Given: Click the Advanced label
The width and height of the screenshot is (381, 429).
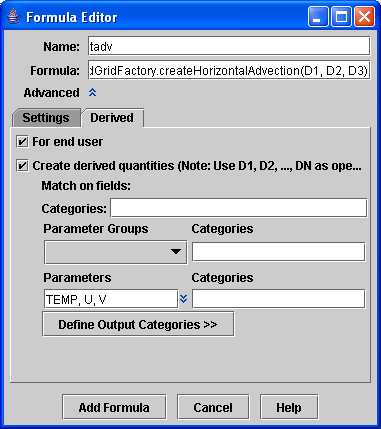Looking at the screenshot, I should [x=51, y=93].
